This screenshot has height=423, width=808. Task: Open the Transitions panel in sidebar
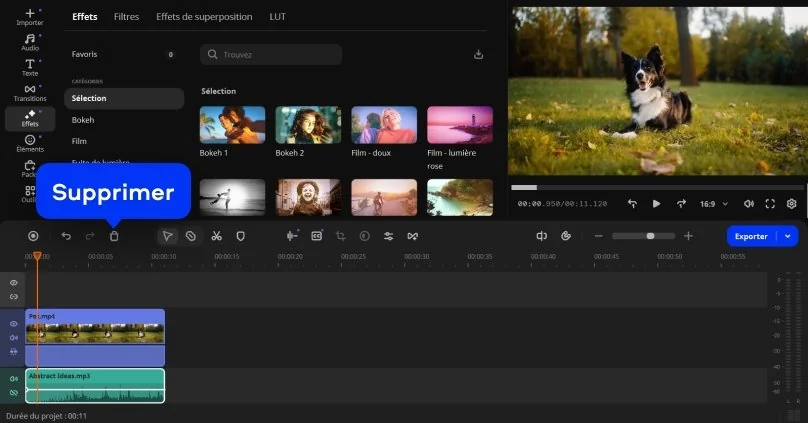tap(30, 92)
